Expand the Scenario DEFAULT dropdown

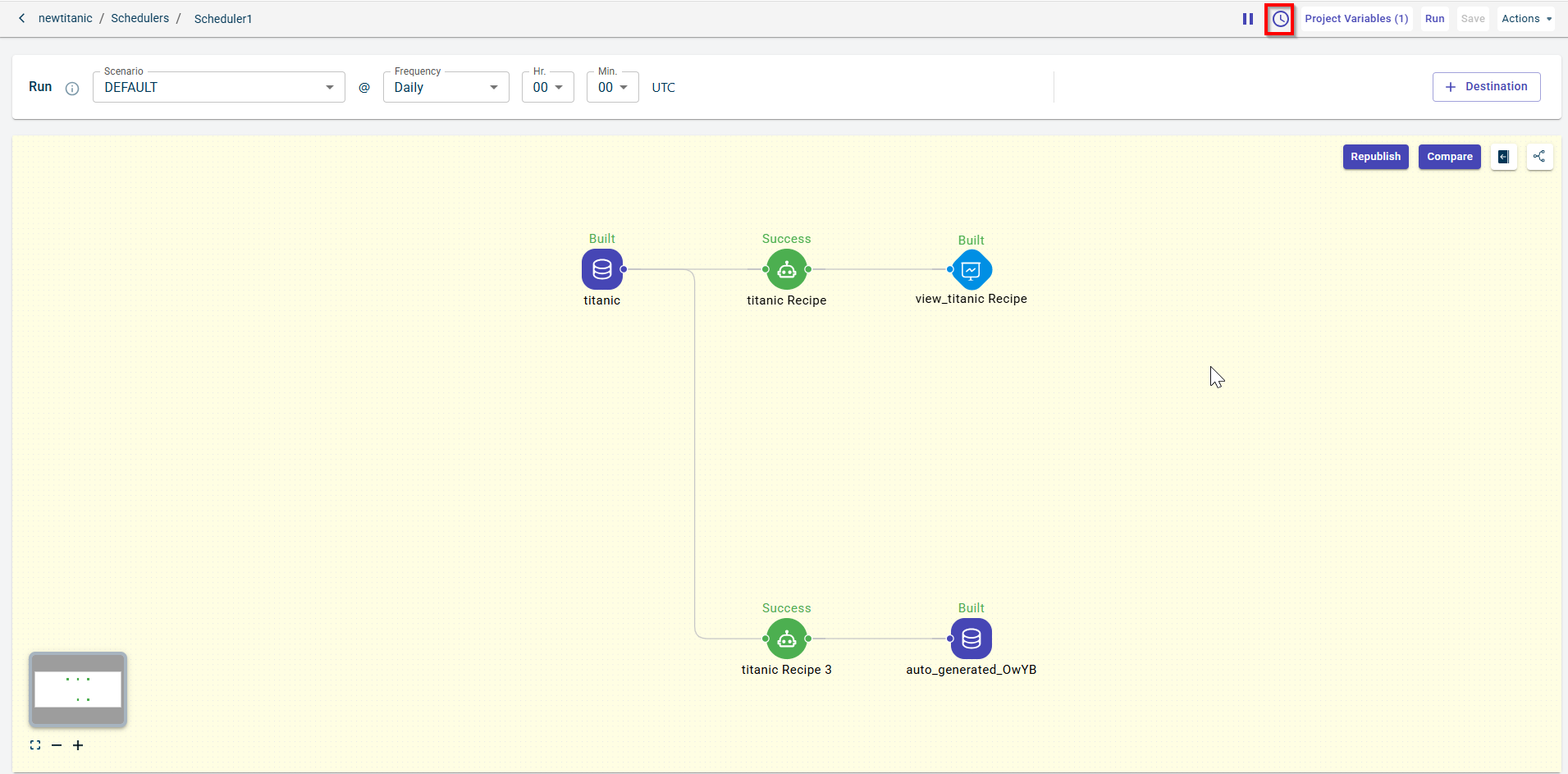pyautogui.click(x=218, y=88)
